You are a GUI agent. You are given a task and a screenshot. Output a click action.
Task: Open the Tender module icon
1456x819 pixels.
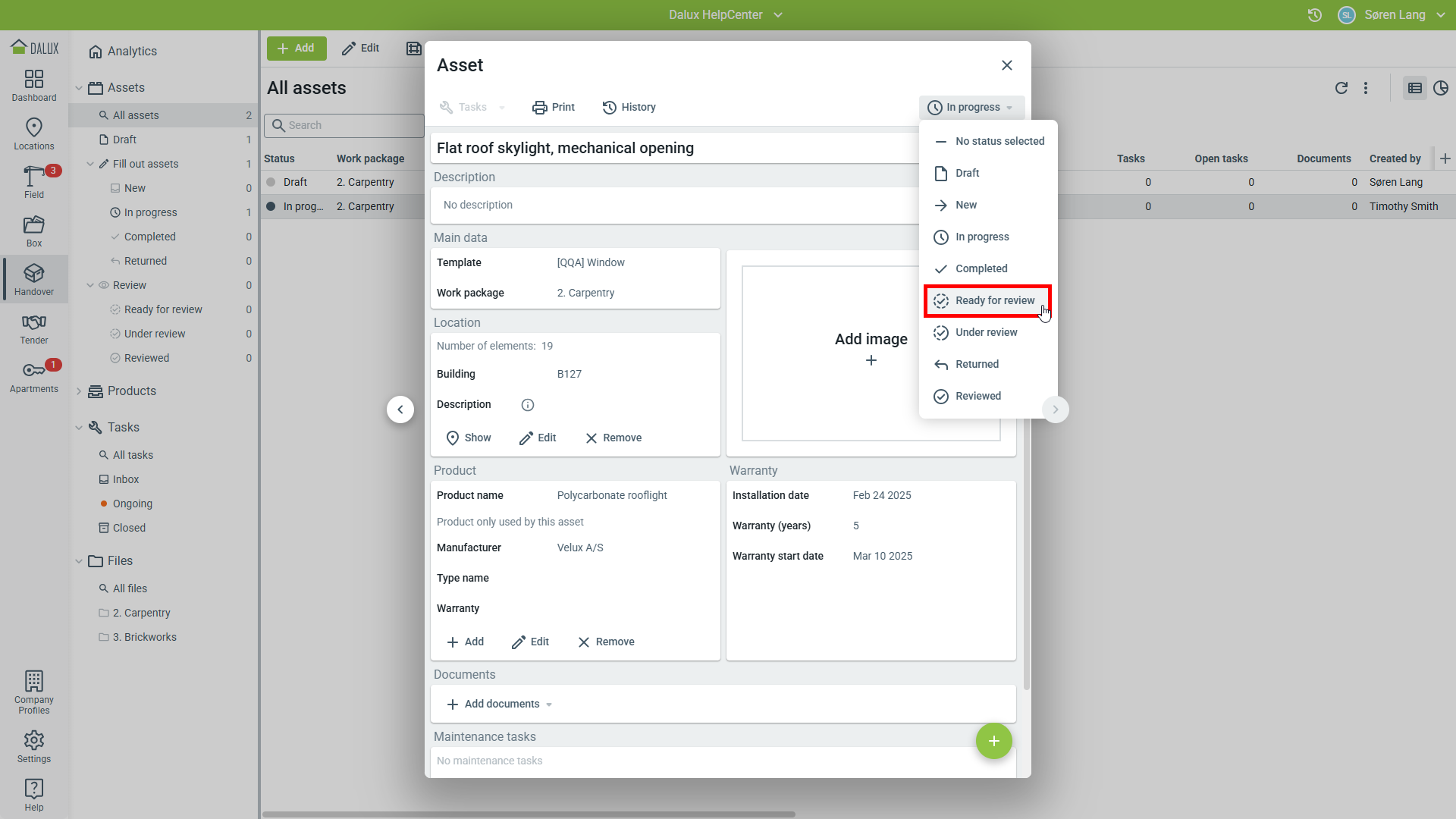tap(34, 322)
